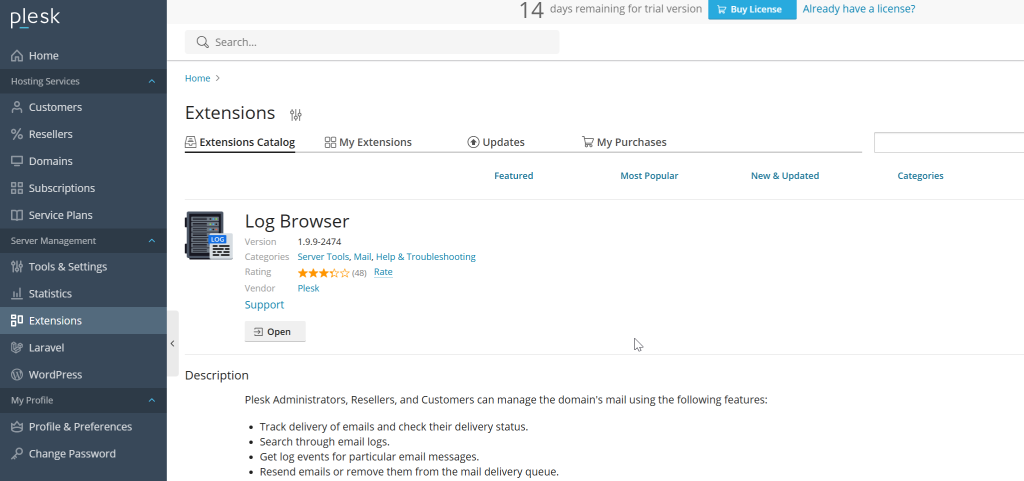Open the Featured category link
The height and width of the screenshot is (481, 1024).
point(513,176)
